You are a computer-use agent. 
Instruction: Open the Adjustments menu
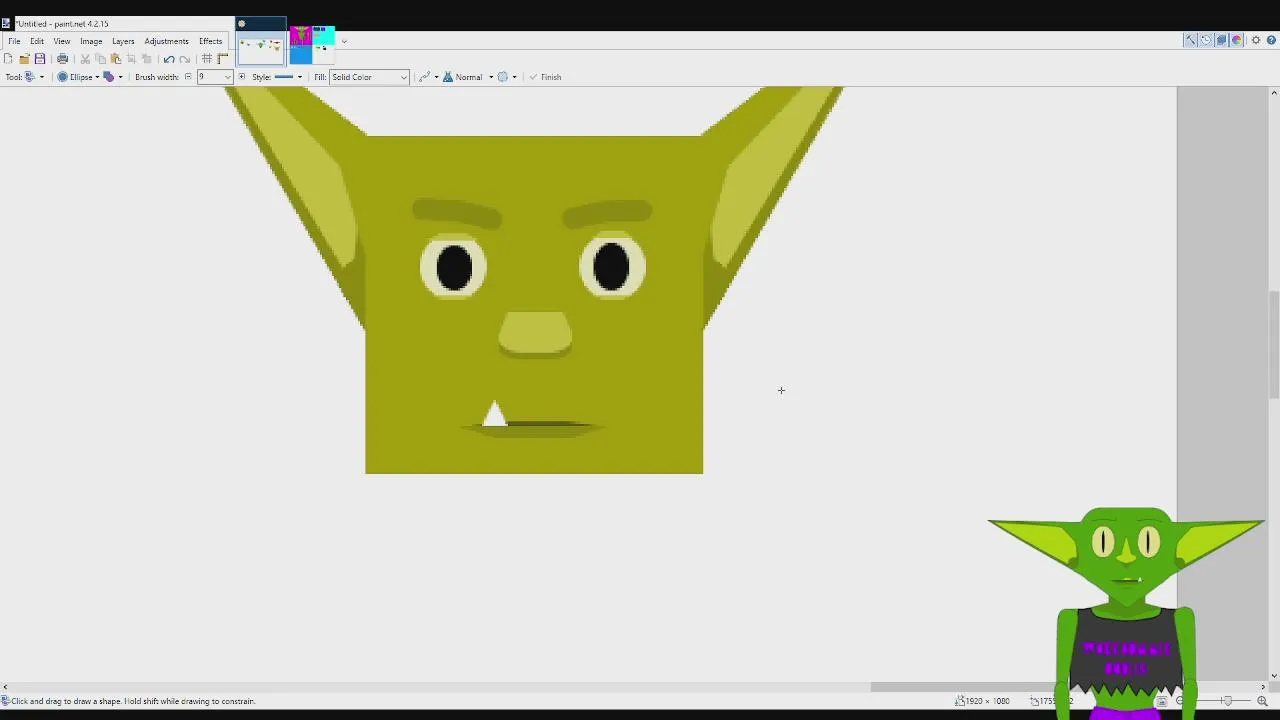[166, 41]
